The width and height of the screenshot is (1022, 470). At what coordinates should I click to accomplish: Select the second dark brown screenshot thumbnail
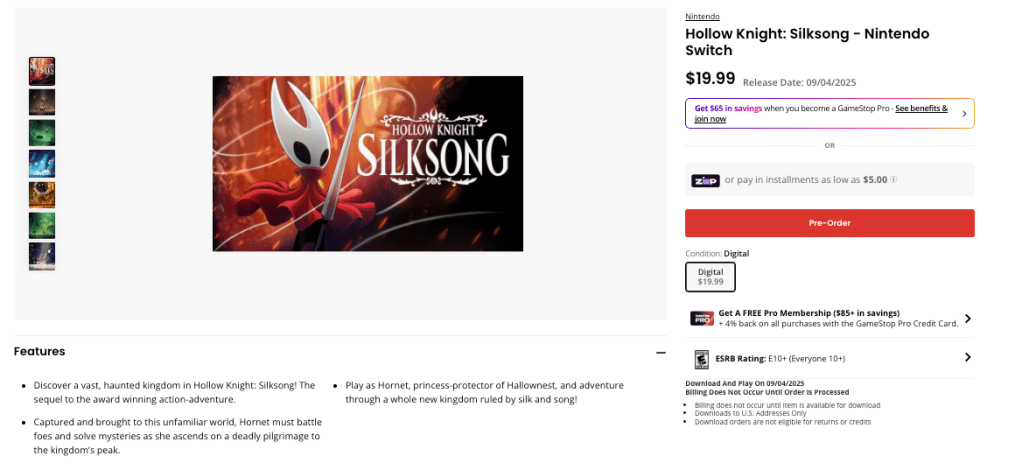click(42, 102)
